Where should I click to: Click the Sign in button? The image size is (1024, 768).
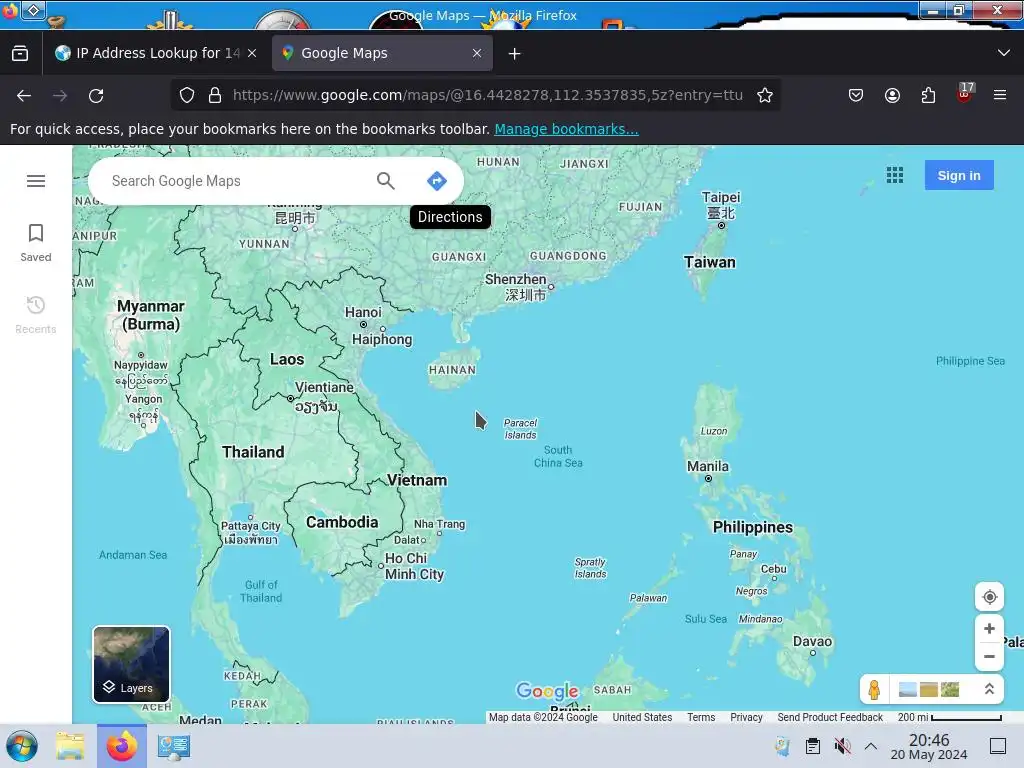(959, 175)
